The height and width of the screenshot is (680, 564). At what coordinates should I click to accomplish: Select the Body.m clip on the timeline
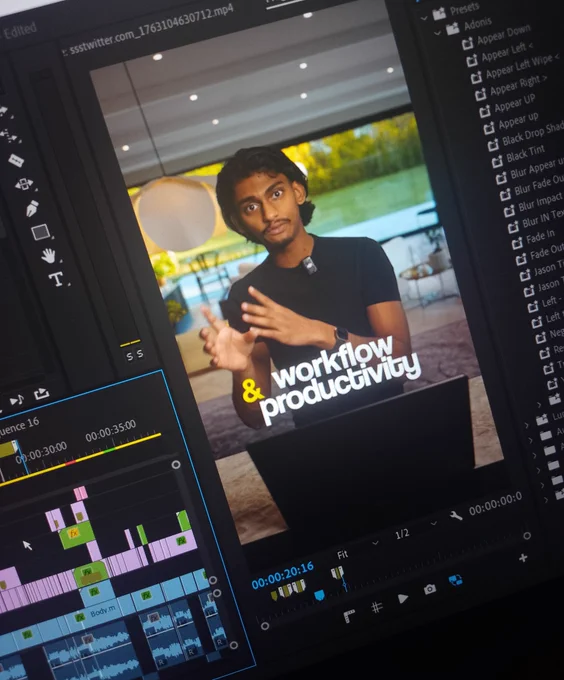96,614
